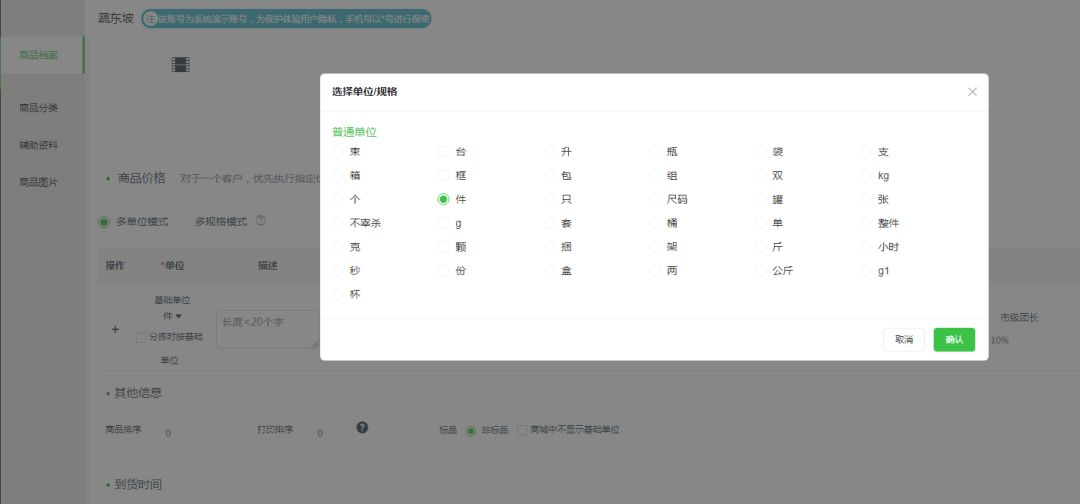Screen dimensions: 1080x504
Task: Select the 两 unit radio button
Action: click(655, 271)
